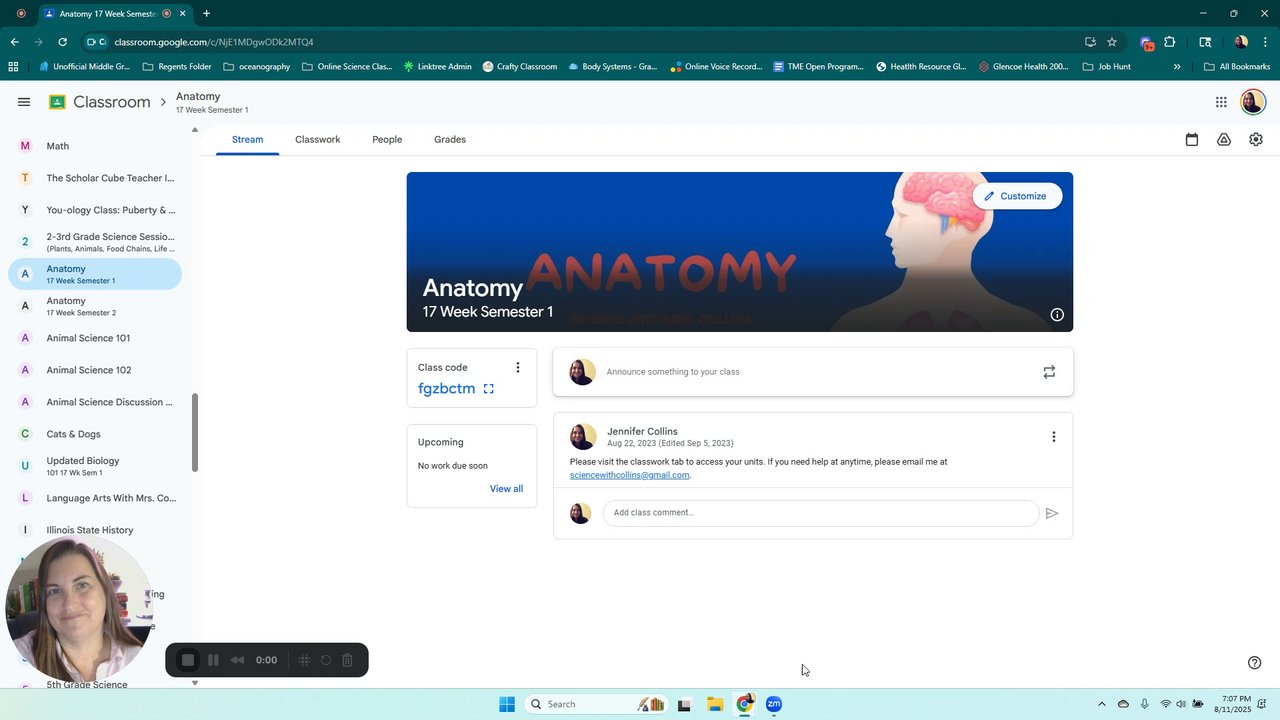The image size is (1280, 720).
Task: Select Anatomy 17 Week Semester 2 in sidebar
Action: click(95, 306)
